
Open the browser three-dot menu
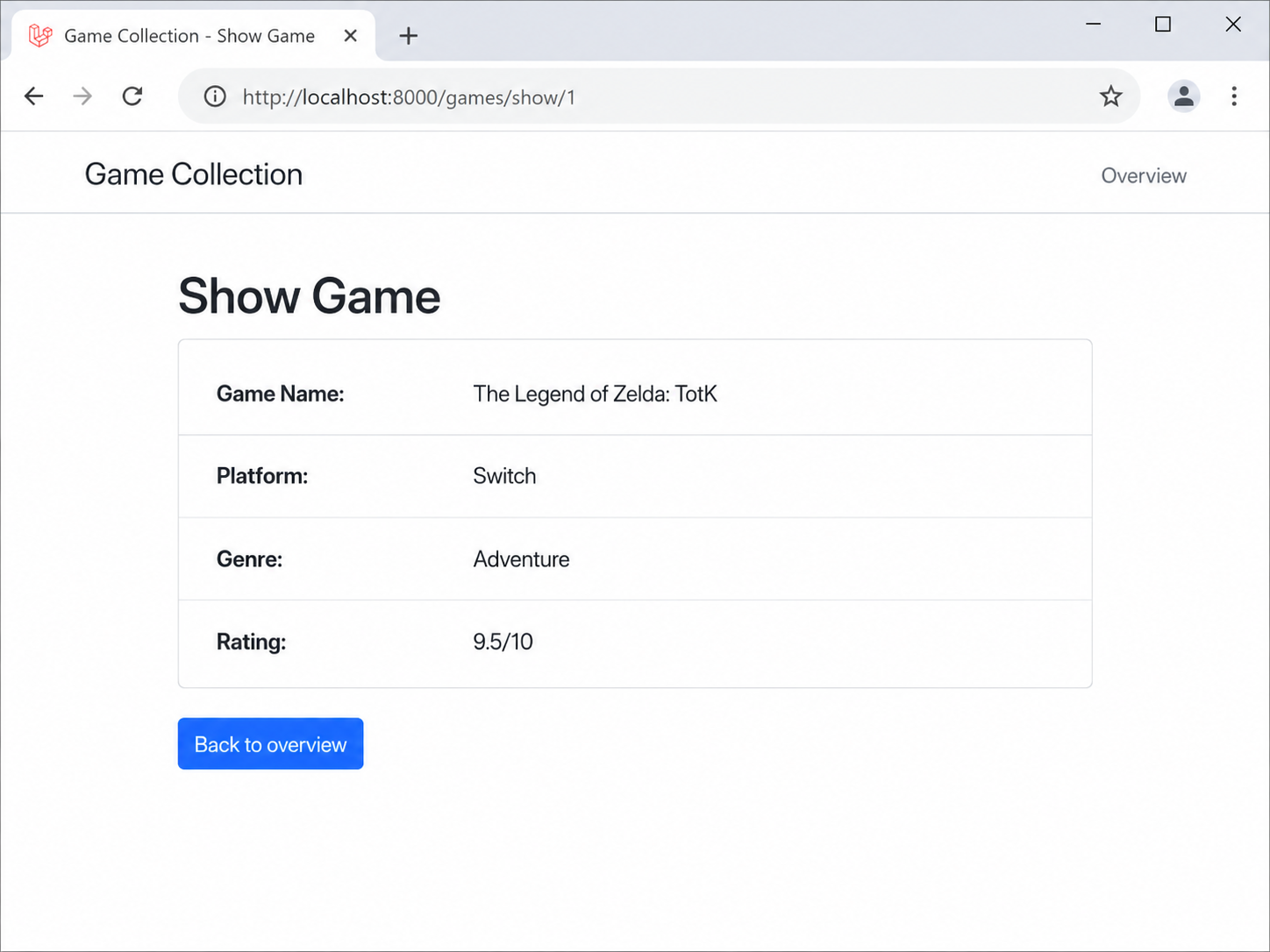coord(1234,96)
